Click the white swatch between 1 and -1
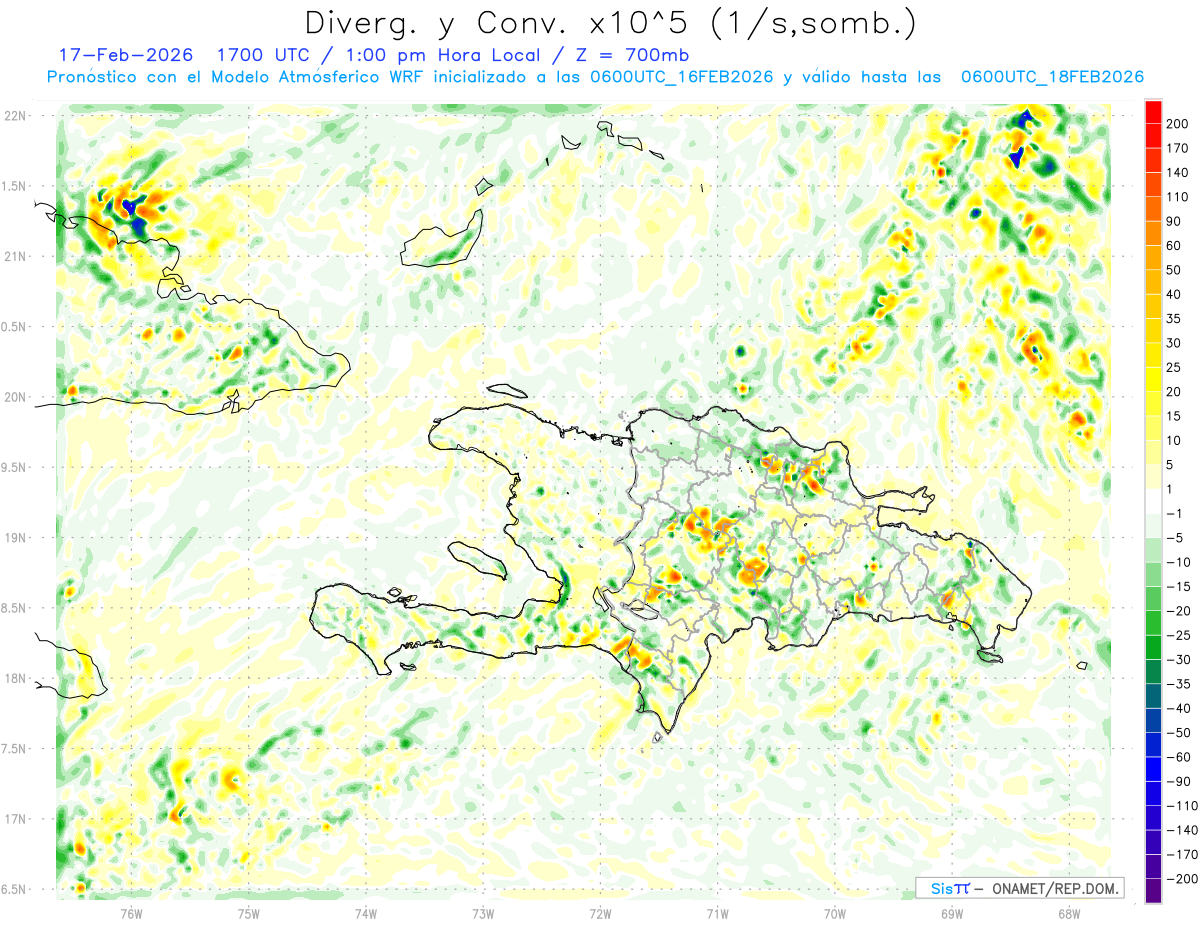Image resolution: width=1200 pixels, height=927 pixels. click(1153, 501)
